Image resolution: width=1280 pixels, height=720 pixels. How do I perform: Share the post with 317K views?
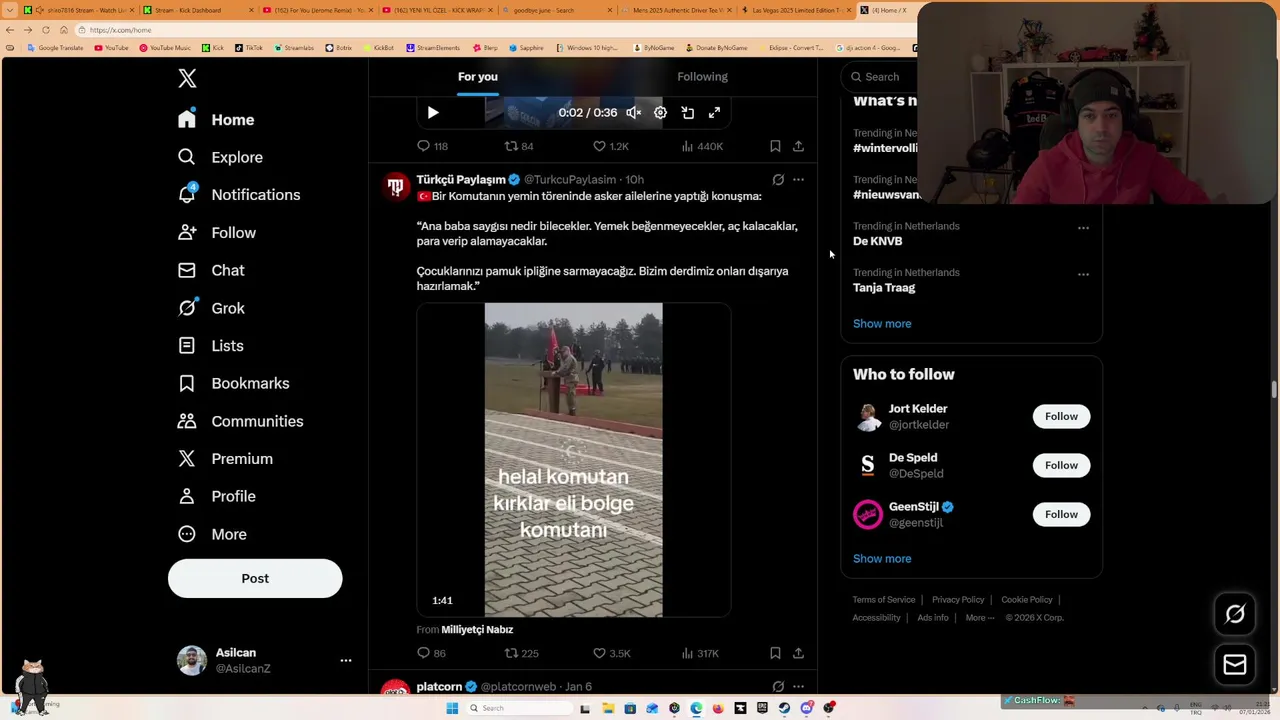tap(798, 653)
